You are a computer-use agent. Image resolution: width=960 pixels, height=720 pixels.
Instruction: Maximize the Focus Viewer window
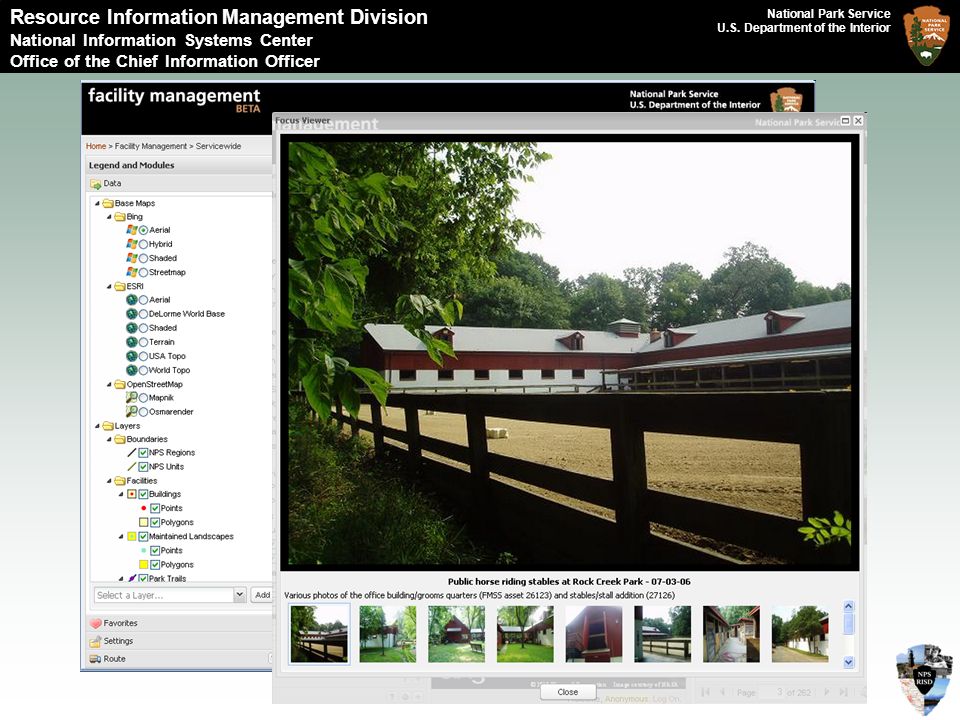coord(846,121)
